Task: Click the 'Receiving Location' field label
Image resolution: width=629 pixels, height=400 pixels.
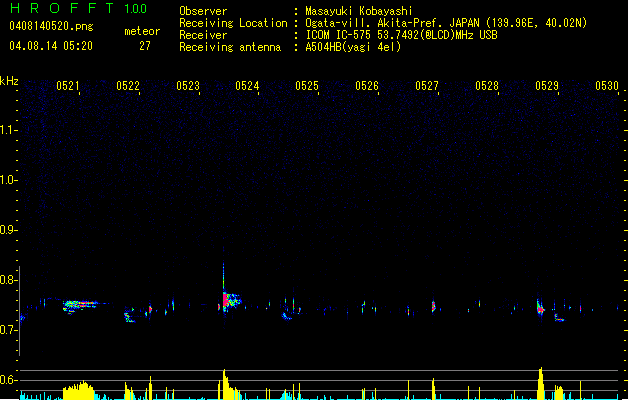Action: click(x=233, y=23)
